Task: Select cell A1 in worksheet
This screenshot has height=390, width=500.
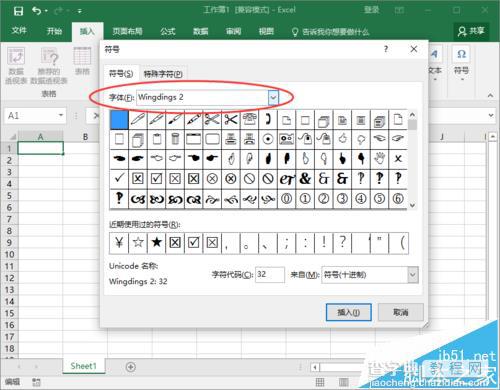Action: coord(40,148)
